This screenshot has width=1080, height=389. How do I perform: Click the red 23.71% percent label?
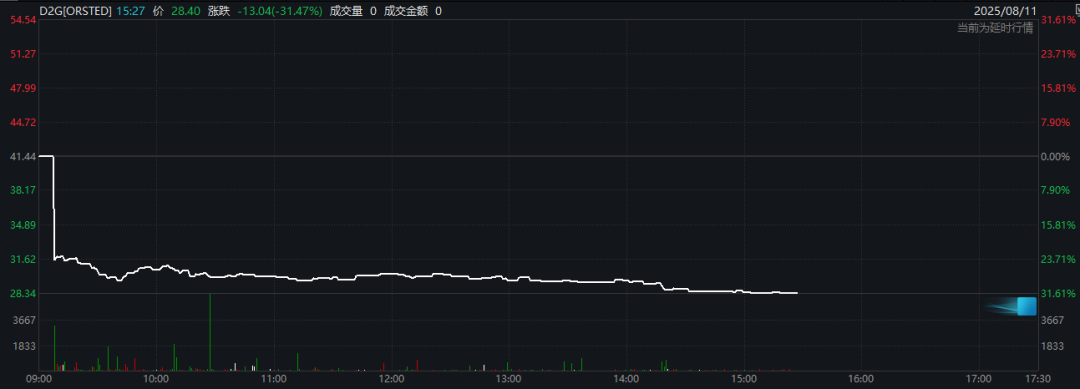click(1058, 54)
